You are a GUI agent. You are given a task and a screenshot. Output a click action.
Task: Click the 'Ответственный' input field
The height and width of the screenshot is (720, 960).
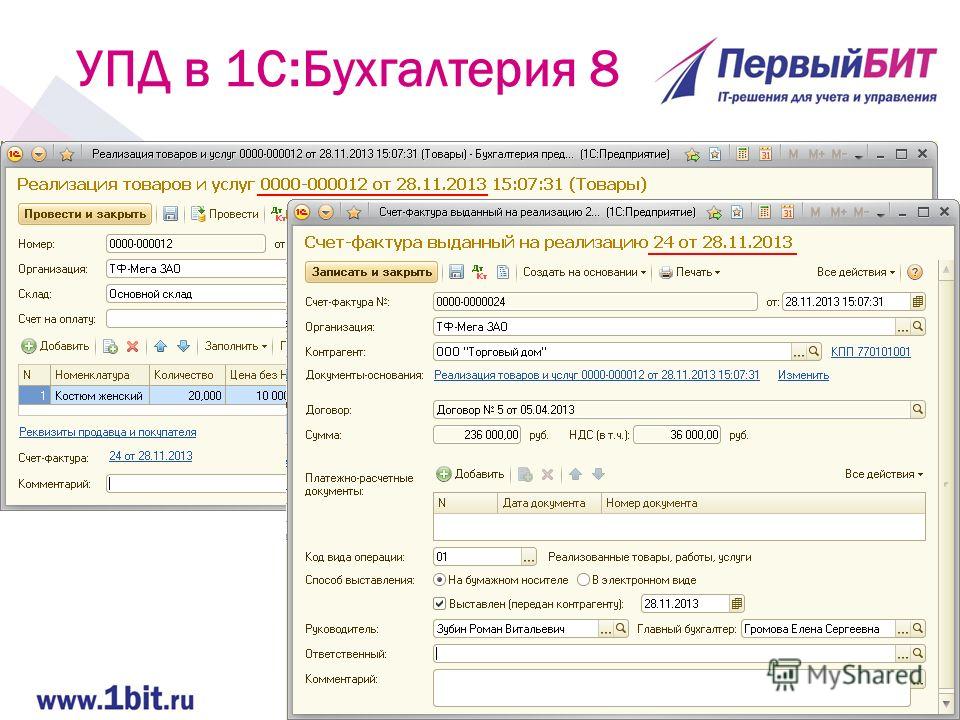point(664,654)
